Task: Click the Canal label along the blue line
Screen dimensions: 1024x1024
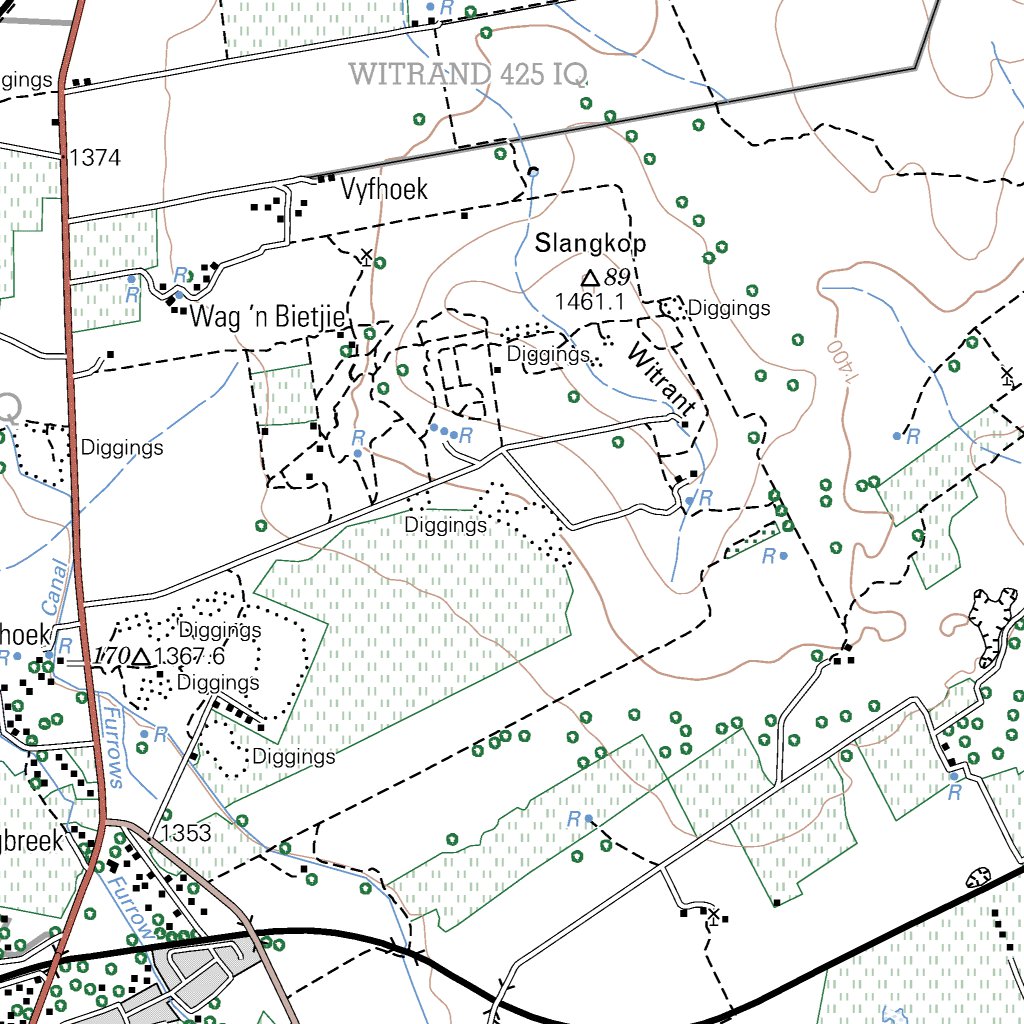Action: (55, 585)
